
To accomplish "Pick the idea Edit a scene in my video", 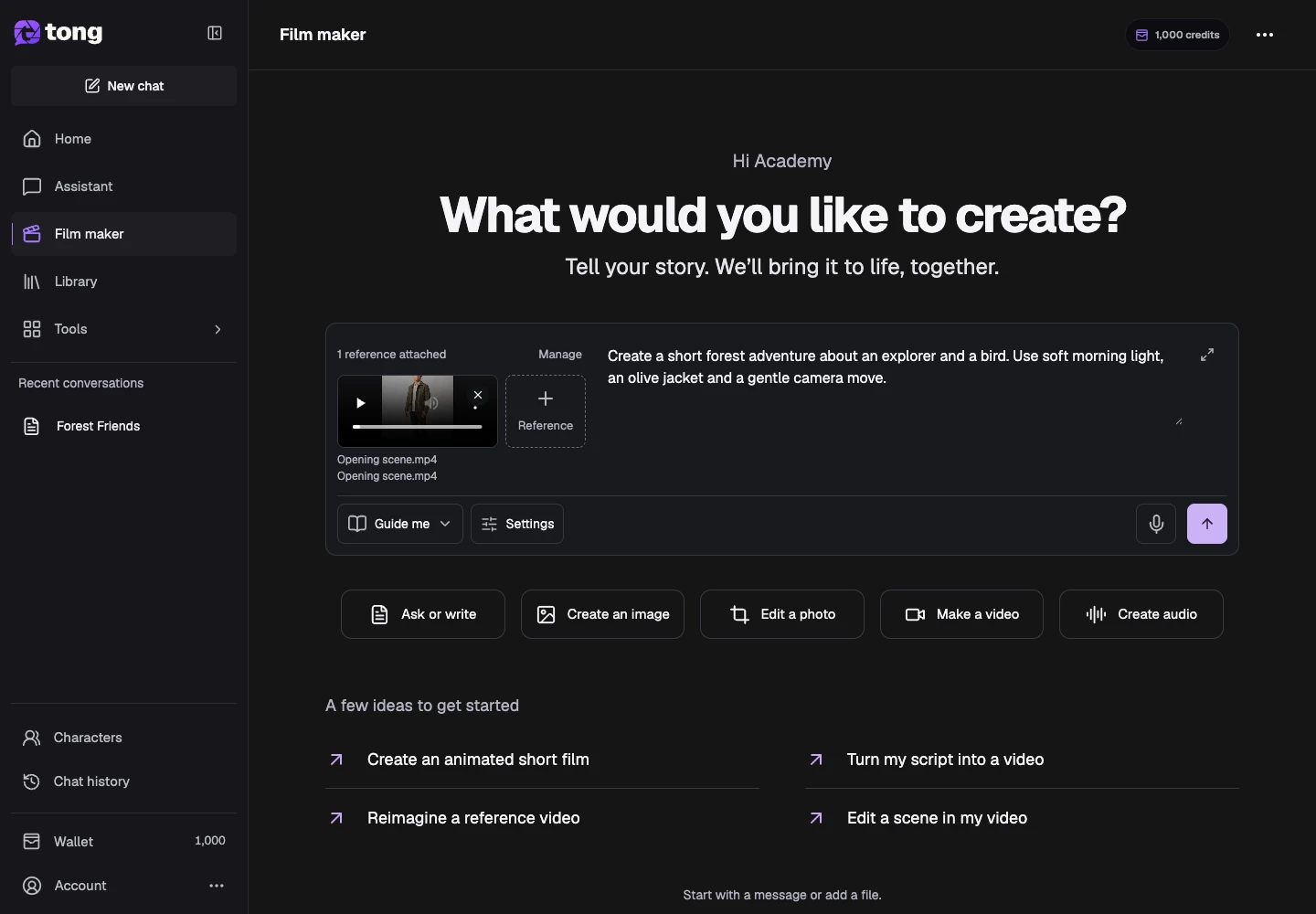I will [1022, 818].
